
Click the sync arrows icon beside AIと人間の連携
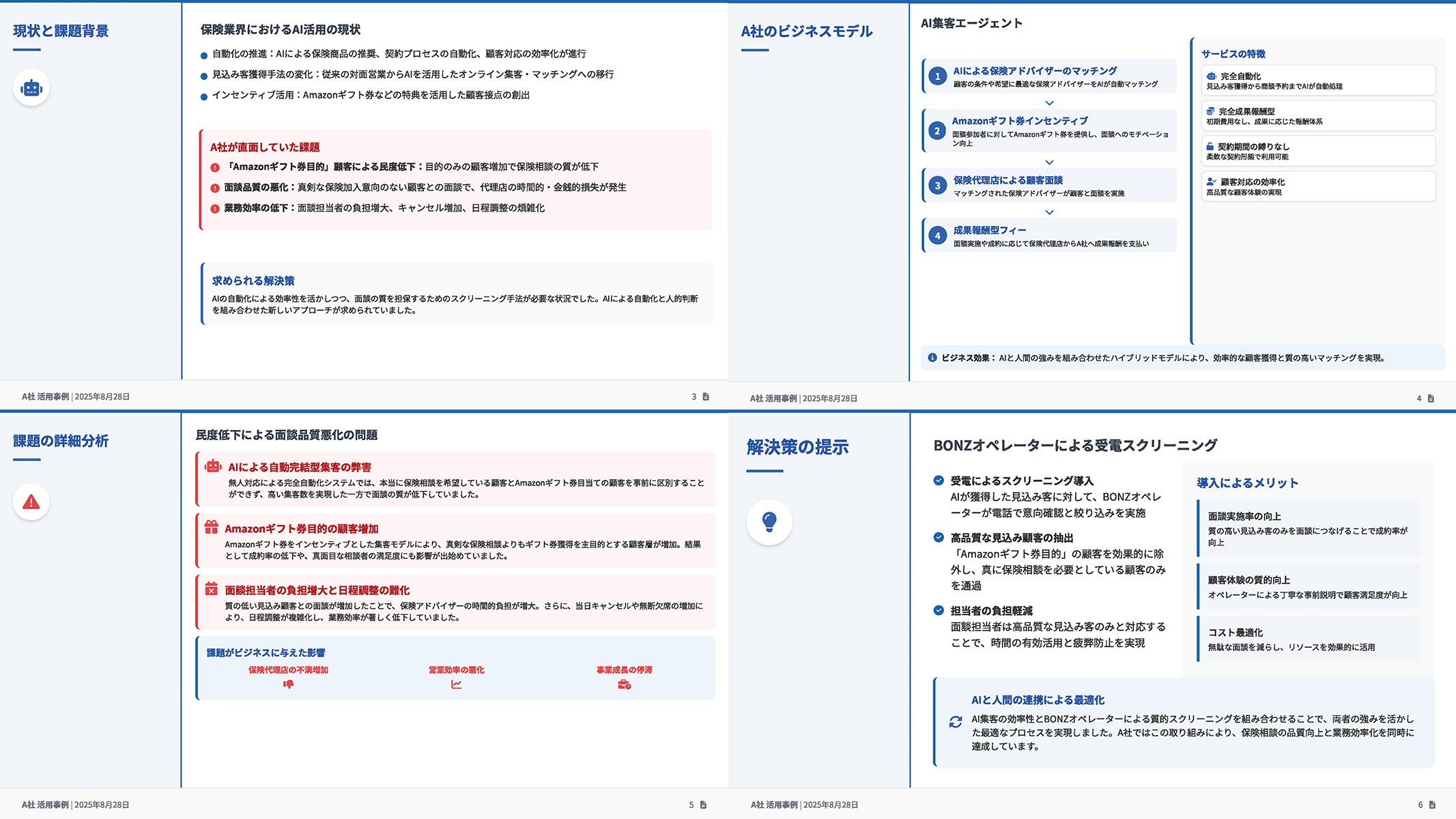point(956,722)
